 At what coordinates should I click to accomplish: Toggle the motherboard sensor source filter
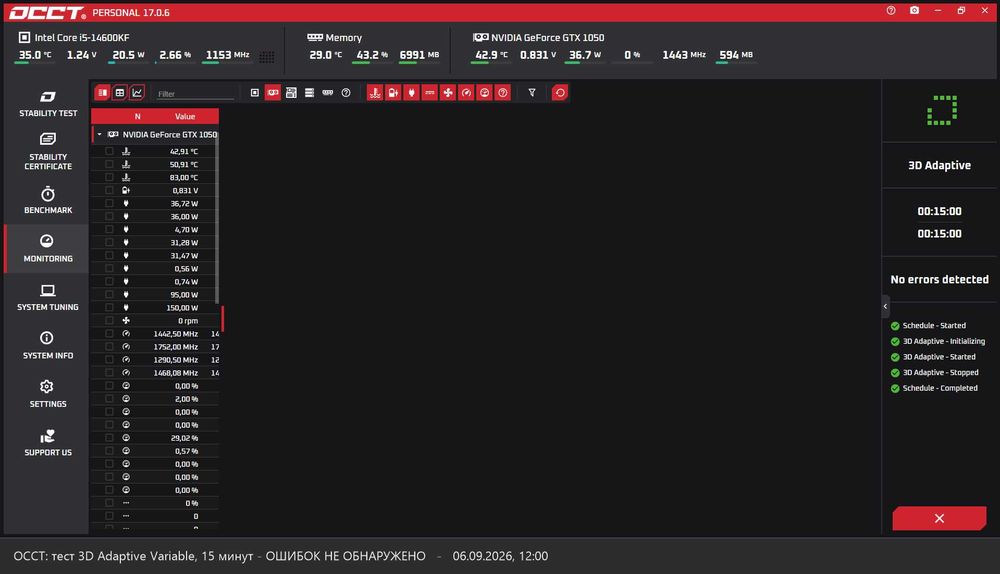[291, 93]
